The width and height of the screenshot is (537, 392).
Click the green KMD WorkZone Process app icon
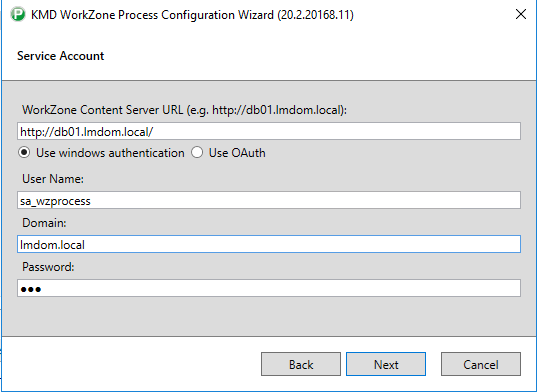pyautogui.click(x=17, y=15)
